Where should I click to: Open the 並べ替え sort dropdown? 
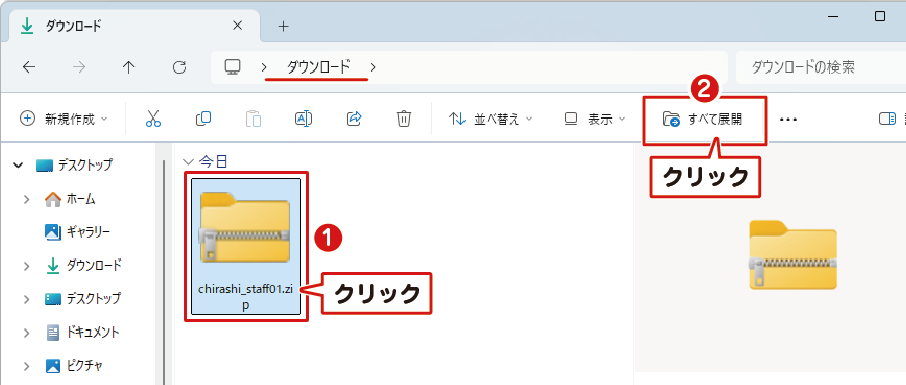[490, 119]
